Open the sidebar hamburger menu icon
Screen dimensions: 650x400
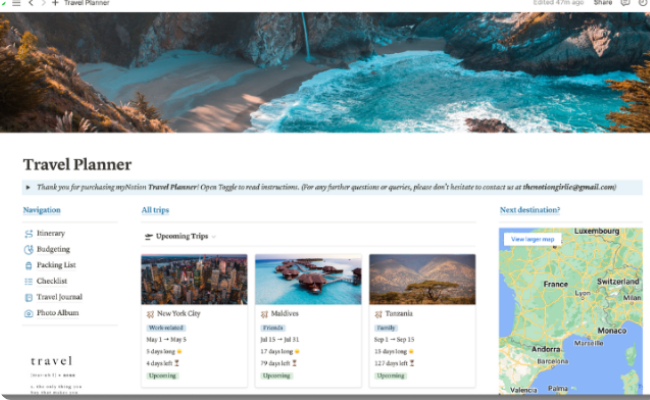tap(16, 3)
